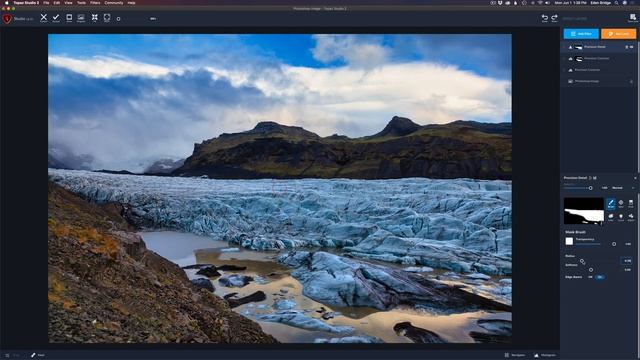The height and width of the screenshot is (360, 640).
Task: Turn Edge Aware Off
Action: (x=591, y=277)
